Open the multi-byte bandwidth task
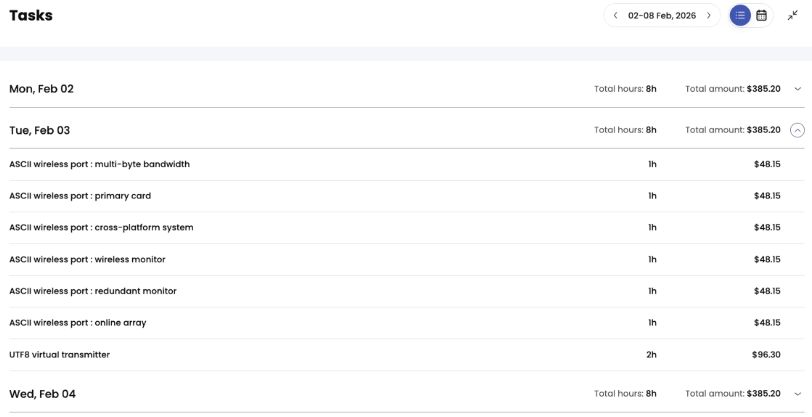Image resolution: width=812 pixels, height=417 pixels. [99, 164]
